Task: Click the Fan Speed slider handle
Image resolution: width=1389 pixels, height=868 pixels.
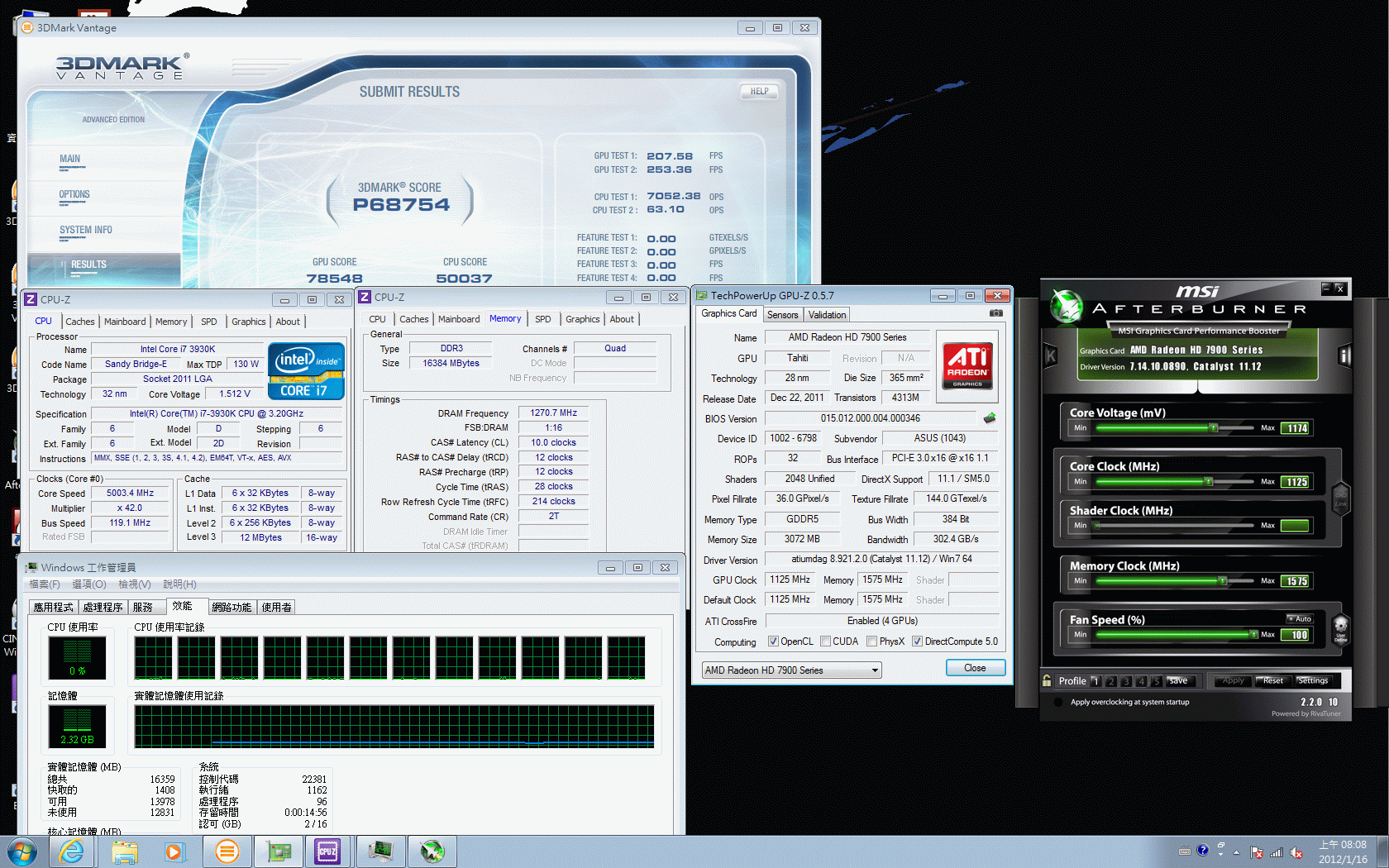Action: [x=1255, y=634]
